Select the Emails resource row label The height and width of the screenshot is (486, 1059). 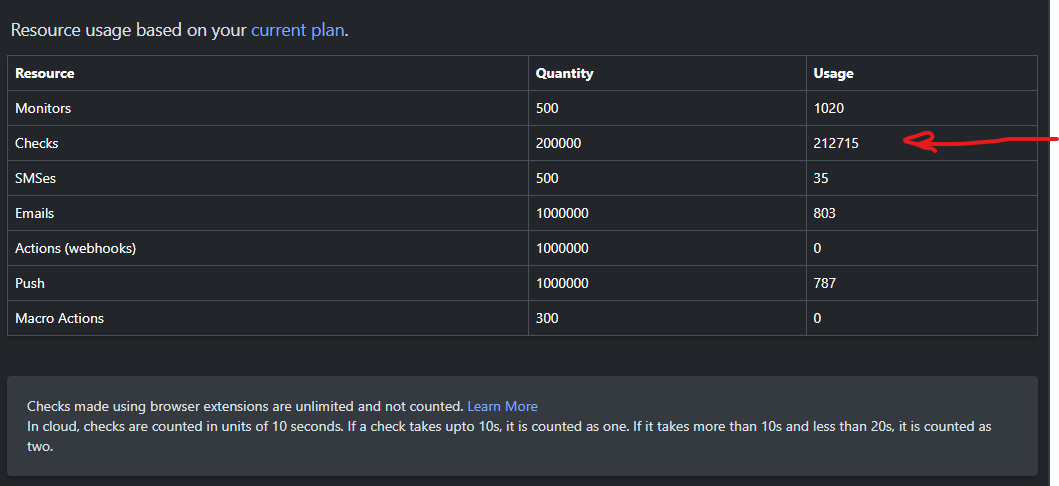tap(35, 213)
